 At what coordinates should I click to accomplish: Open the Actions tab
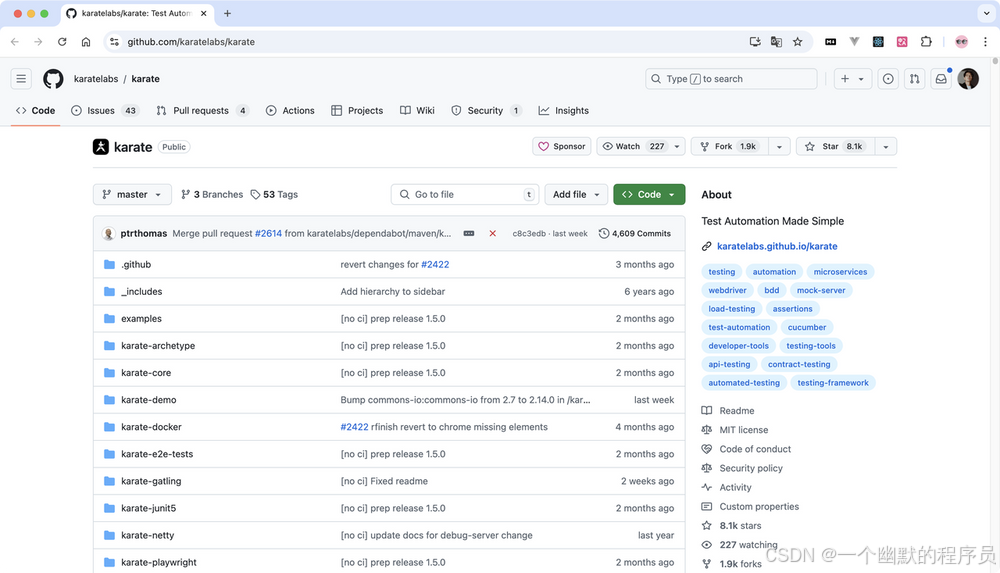(x=290, y=110)
